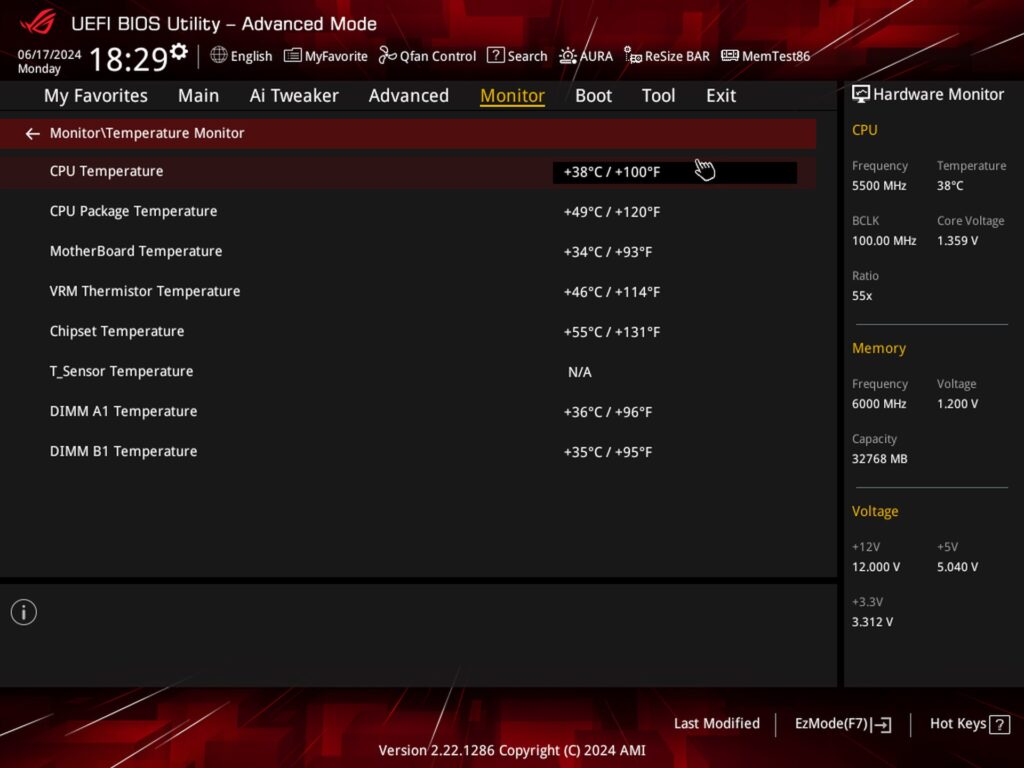Click the ROG logo icon
The width and height of the screenshot is (1024, 768).
38,23
